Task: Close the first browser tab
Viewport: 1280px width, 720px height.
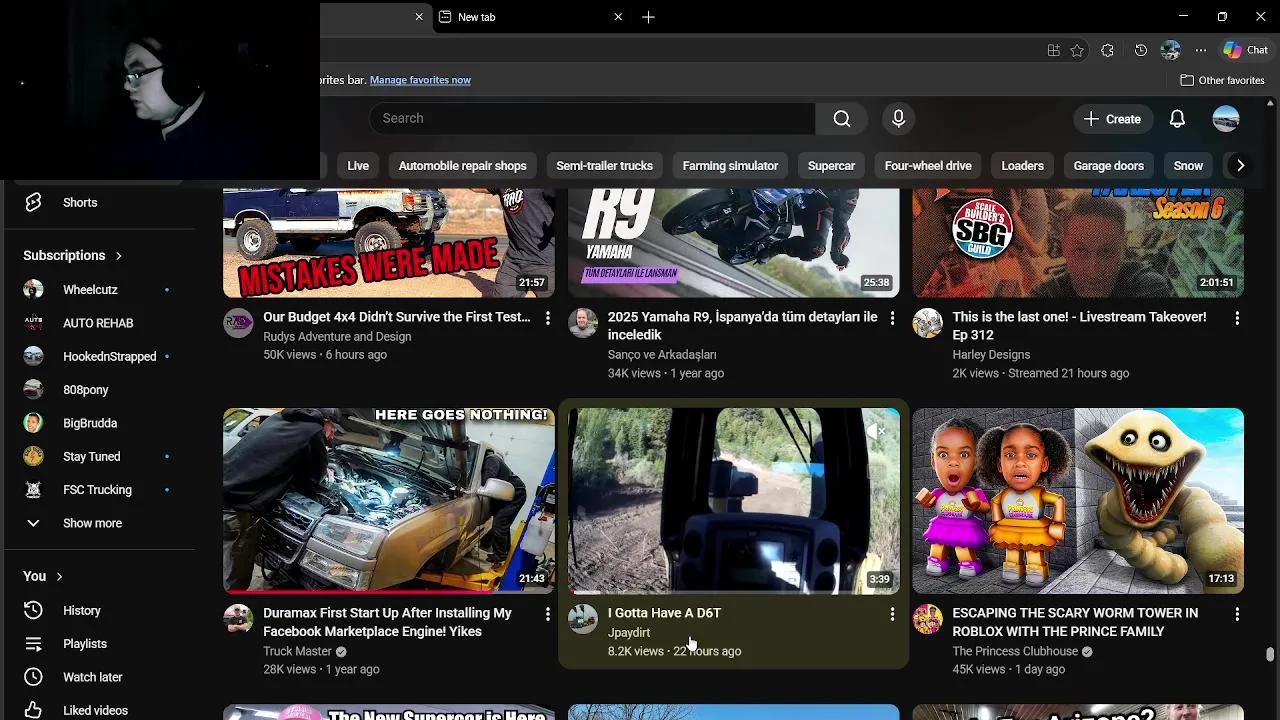Action: tap(419, 17)
